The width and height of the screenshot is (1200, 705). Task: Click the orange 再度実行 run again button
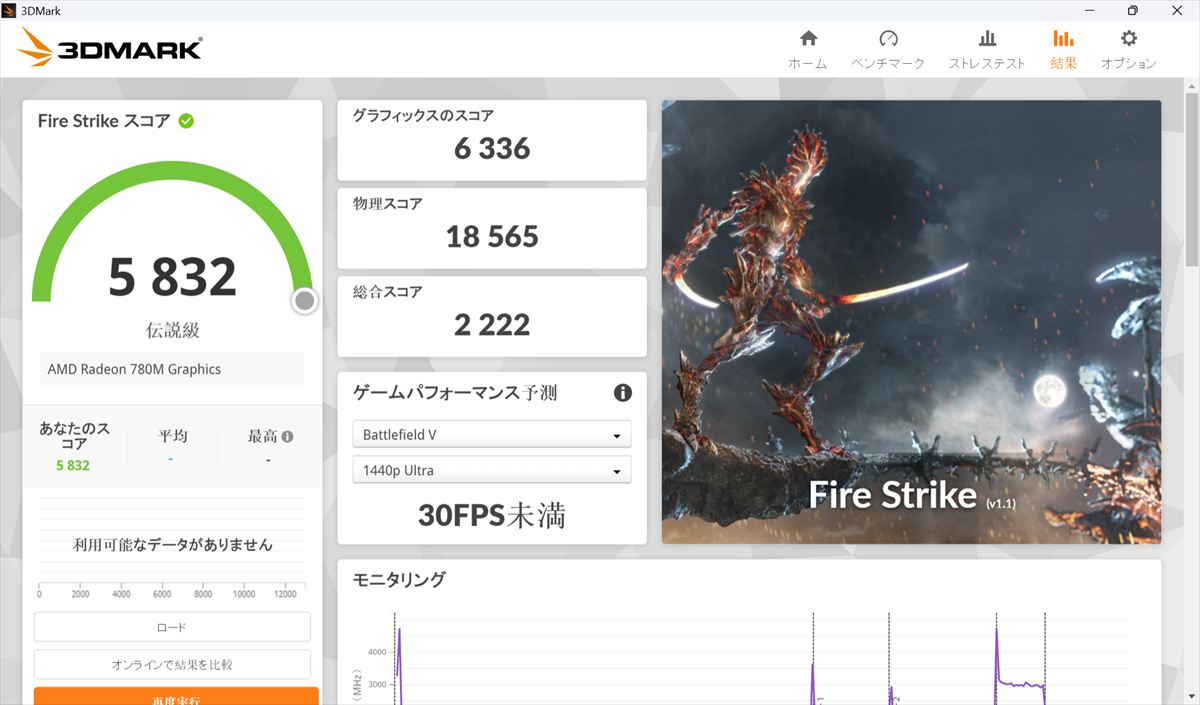(176, 696)
